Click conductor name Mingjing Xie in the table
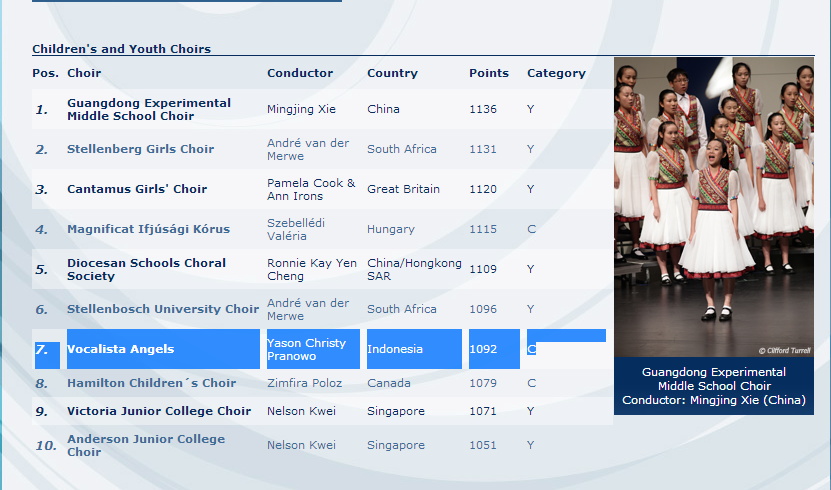This screenshot has width=831, height=490. click(x=301, y=109)
